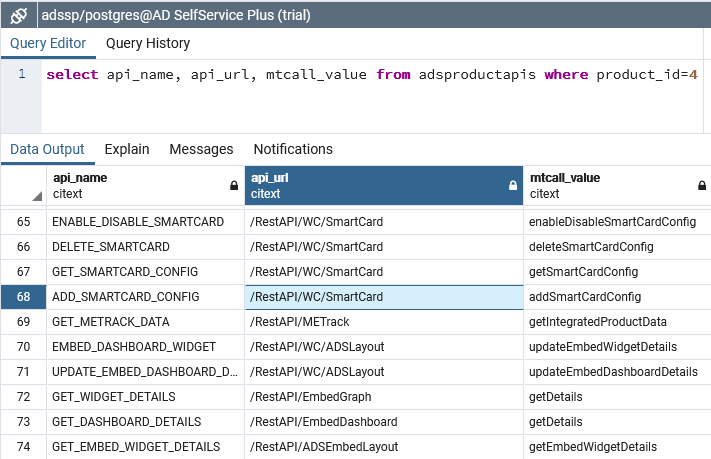Screen dimensions: 711x459
Task: Open the Explain tab
Action: coord(127,149)
